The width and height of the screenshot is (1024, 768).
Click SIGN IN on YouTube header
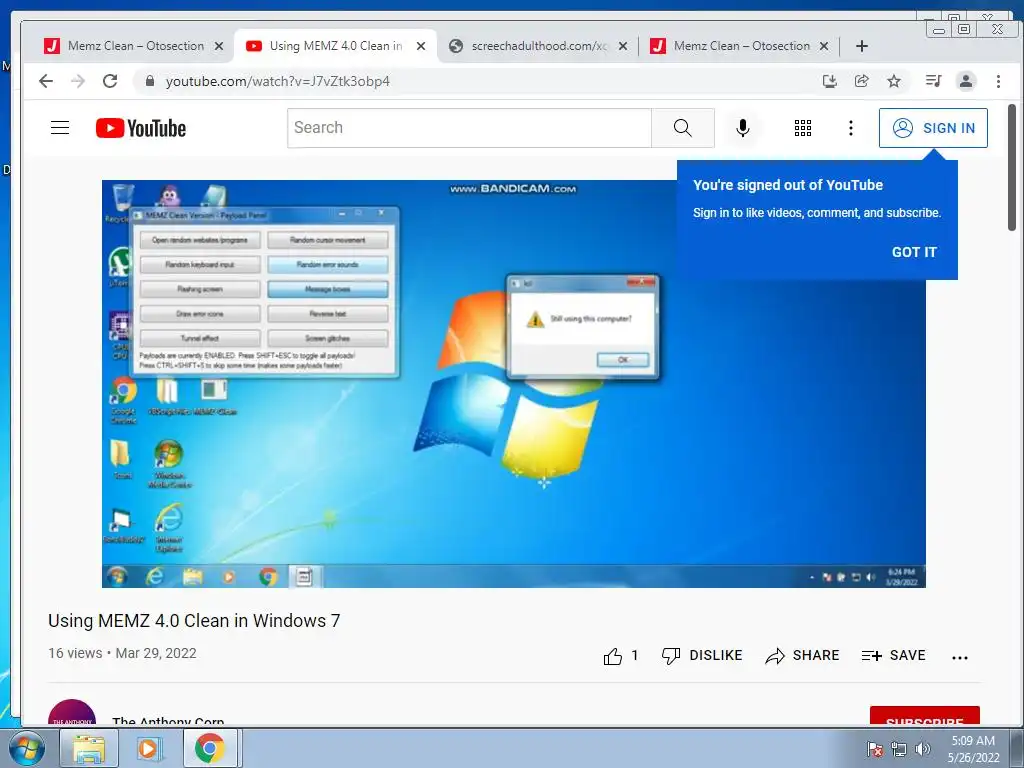(933, 128)
